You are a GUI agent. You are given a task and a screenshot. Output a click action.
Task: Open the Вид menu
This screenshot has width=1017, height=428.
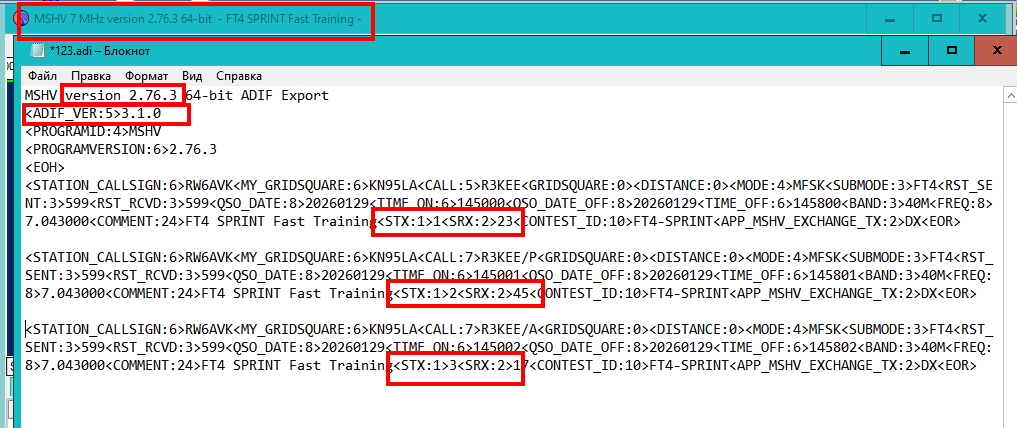[x=193, y=76]
